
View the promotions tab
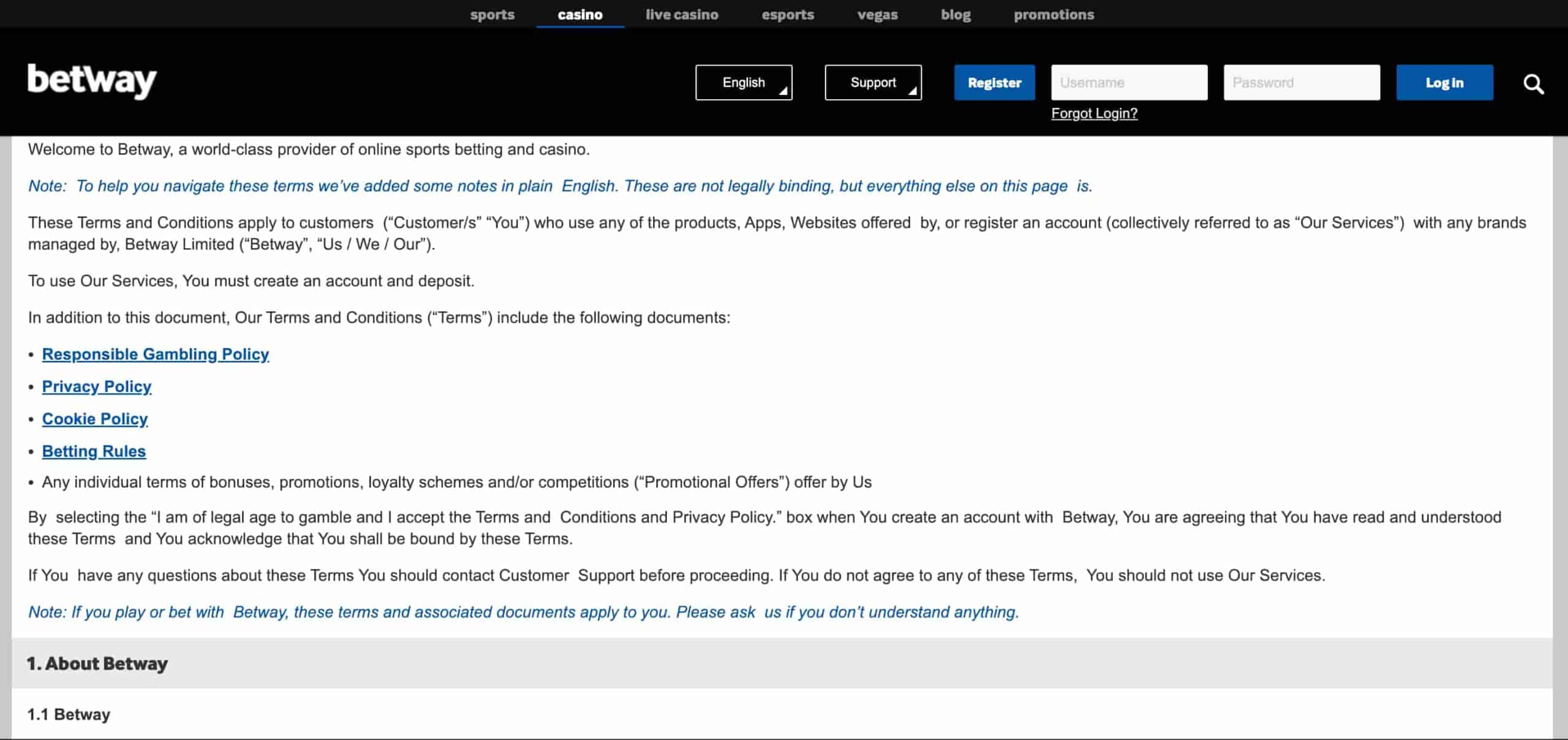pyautogui.click(x=1053, y=14)
